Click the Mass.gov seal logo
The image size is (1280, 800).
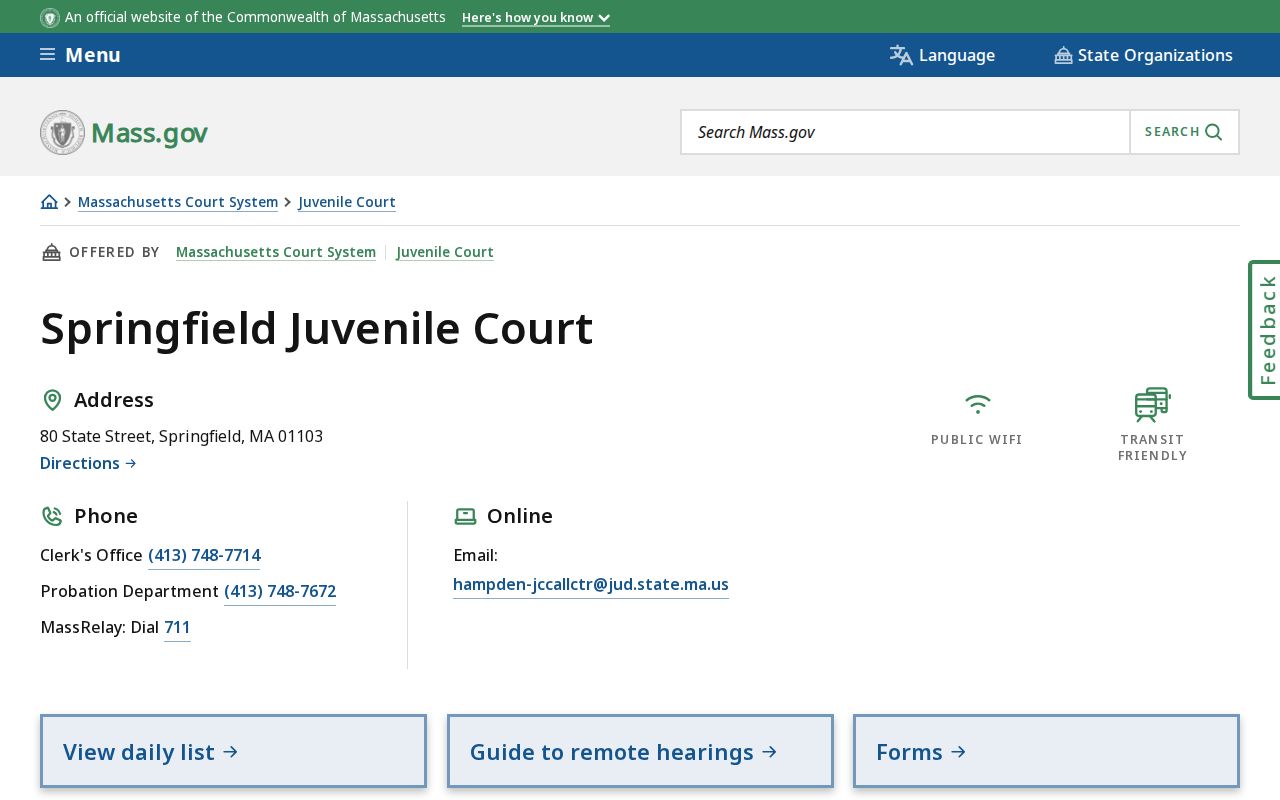[x=62, y=132]
